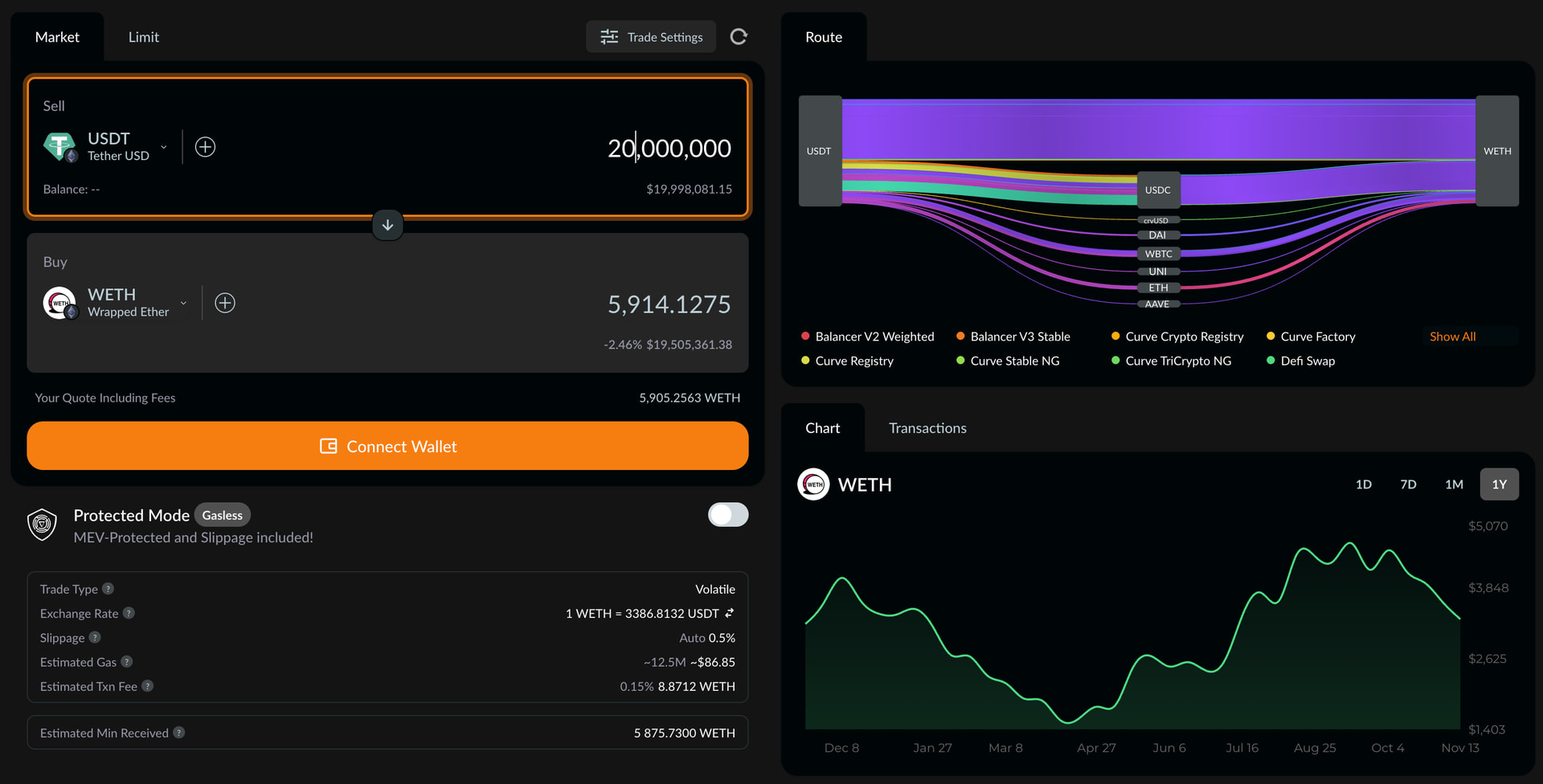Click the Balancer V2 Weighted red legend dot
Viewport: 1543px width, 784px height.
pos(805,336)
